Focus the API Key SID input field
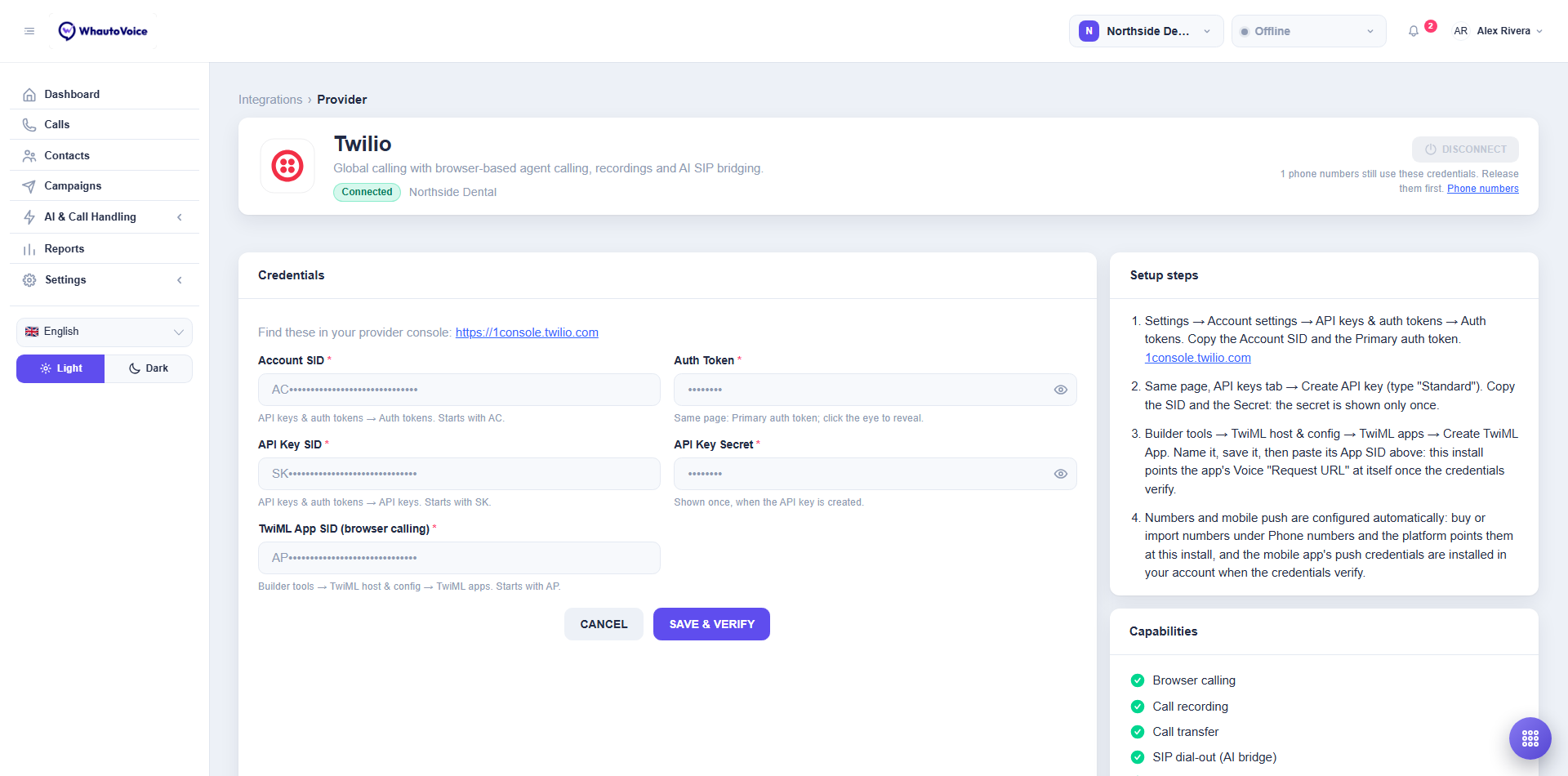The height and width of the screenshot is (776, 1568). (x=459, y=474)
